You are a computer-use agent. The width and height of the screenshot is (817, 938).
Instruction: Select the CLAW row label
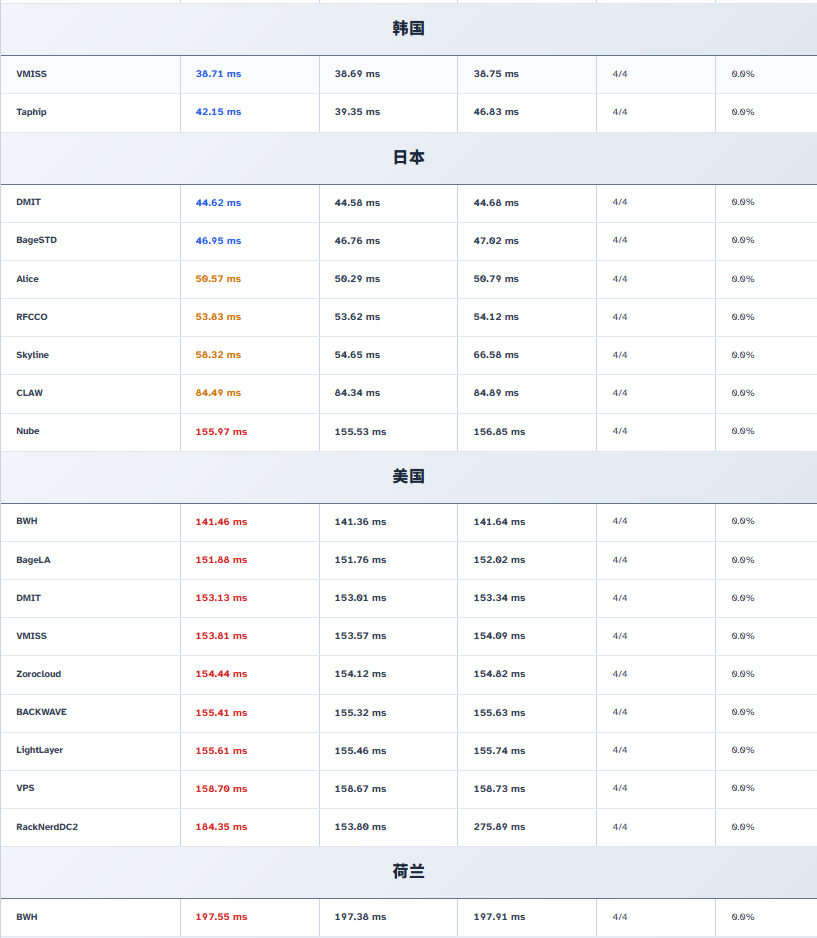pos(30,393)
